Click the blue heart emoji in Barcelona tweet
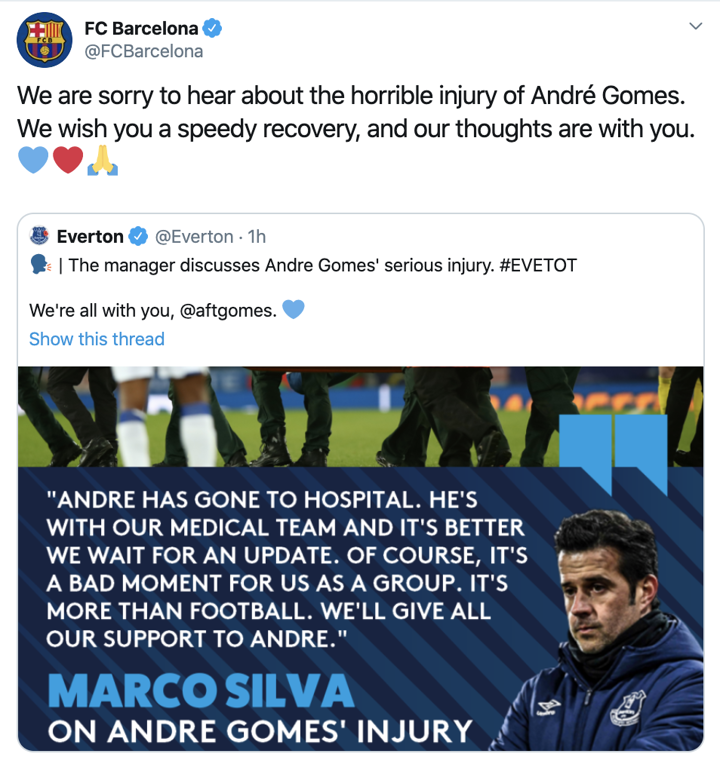This screenshot has height=757, width=720. (33, 160)
